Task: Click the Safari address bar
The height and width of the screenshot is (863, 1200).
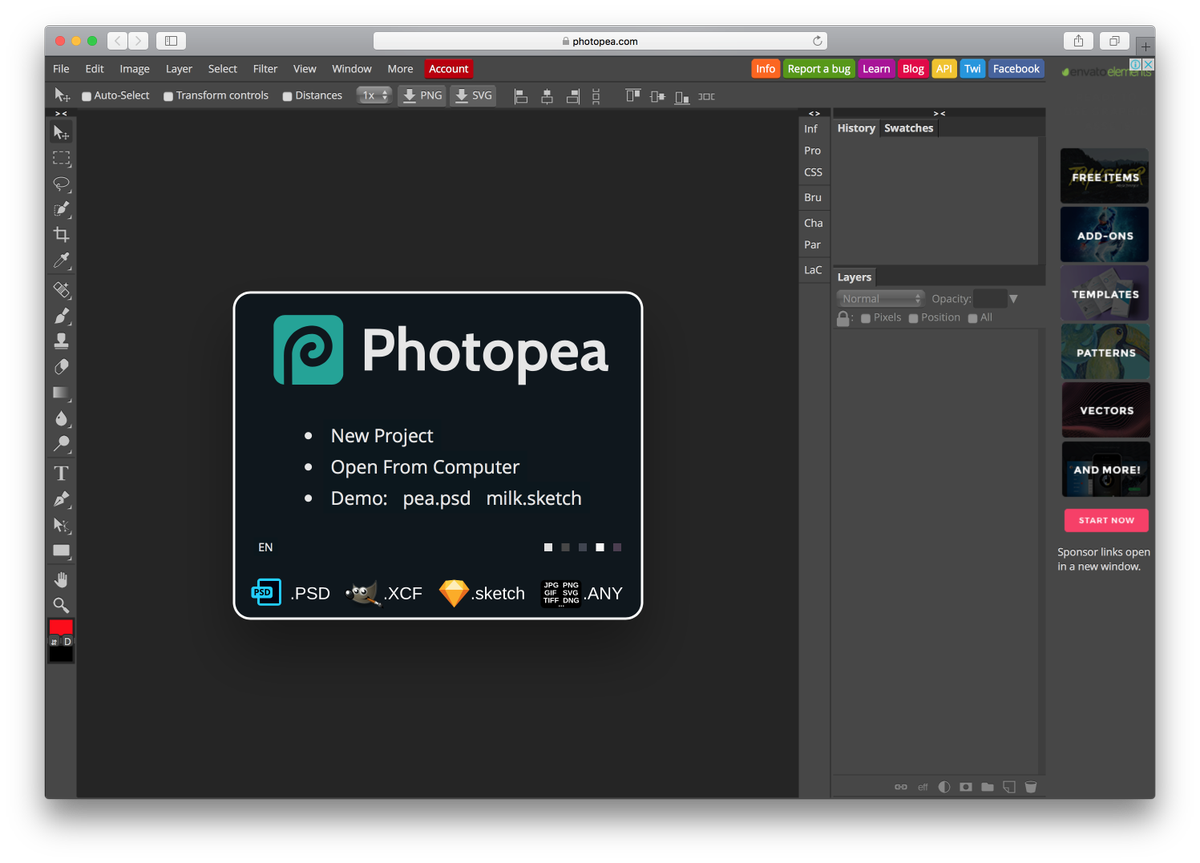Action: click(x=600, y=41)
